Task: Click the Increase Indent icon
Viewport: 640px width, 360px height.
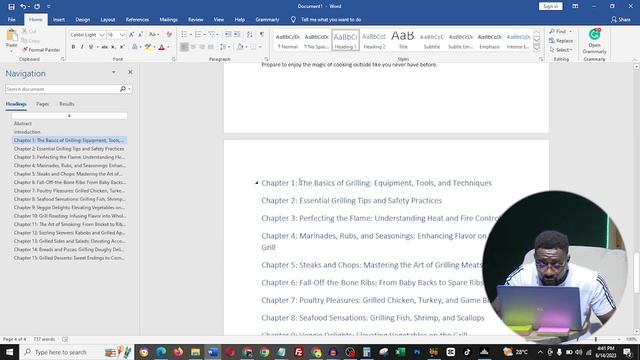Action: [x=237, y=34]
